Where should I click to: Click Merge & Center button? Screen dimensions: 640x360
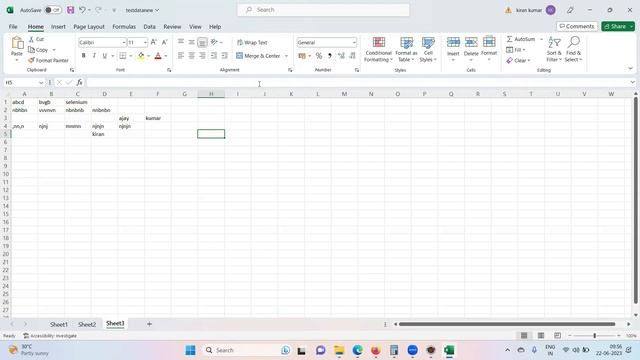[x=258, y=56]
